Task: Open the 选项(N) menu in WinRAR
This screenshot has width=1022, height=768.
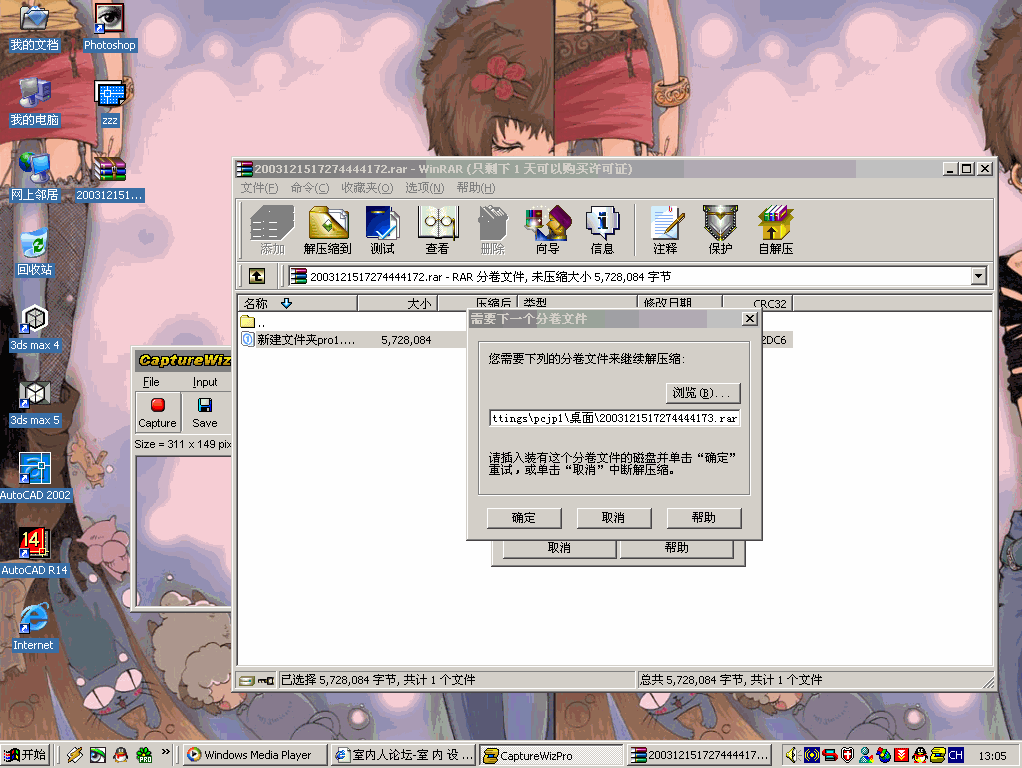Action: pyautogui.click(x=424, y=188)
